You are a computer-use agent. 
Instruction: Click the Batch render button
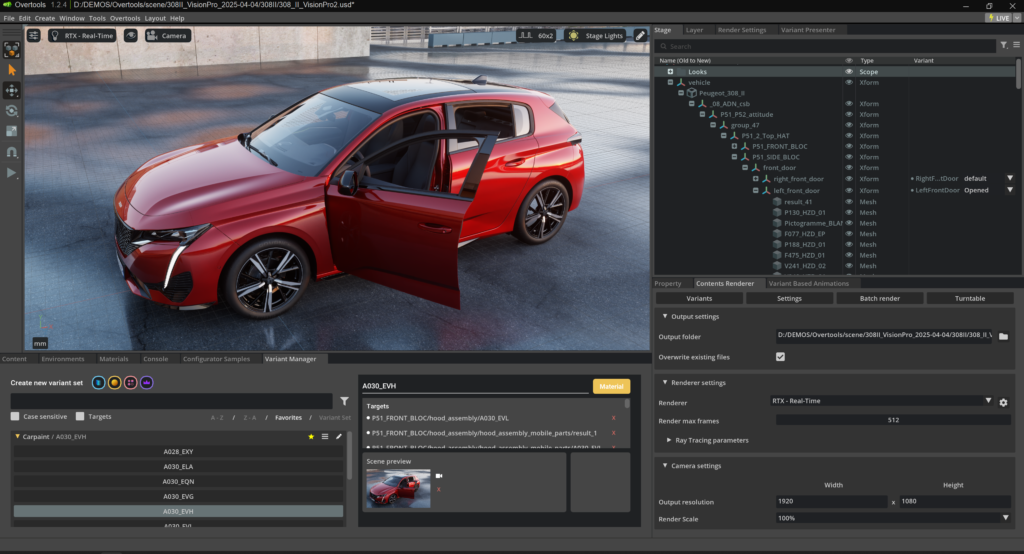[x=879, y=298]
